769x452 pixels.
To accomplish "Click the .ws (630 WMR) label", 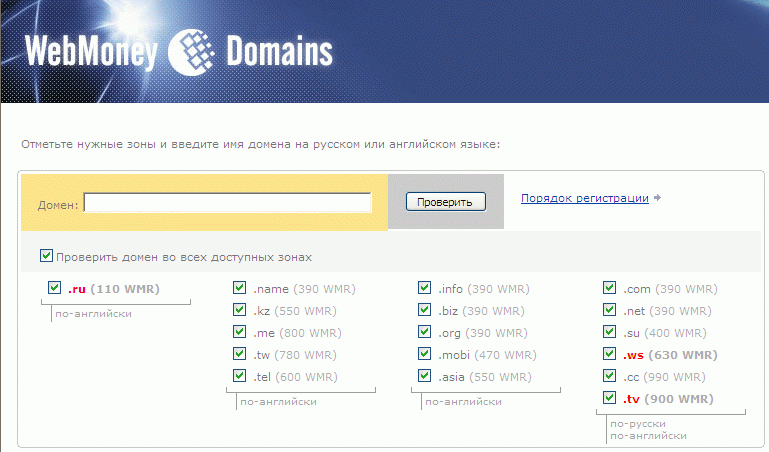I will click(x=670, y=355).
